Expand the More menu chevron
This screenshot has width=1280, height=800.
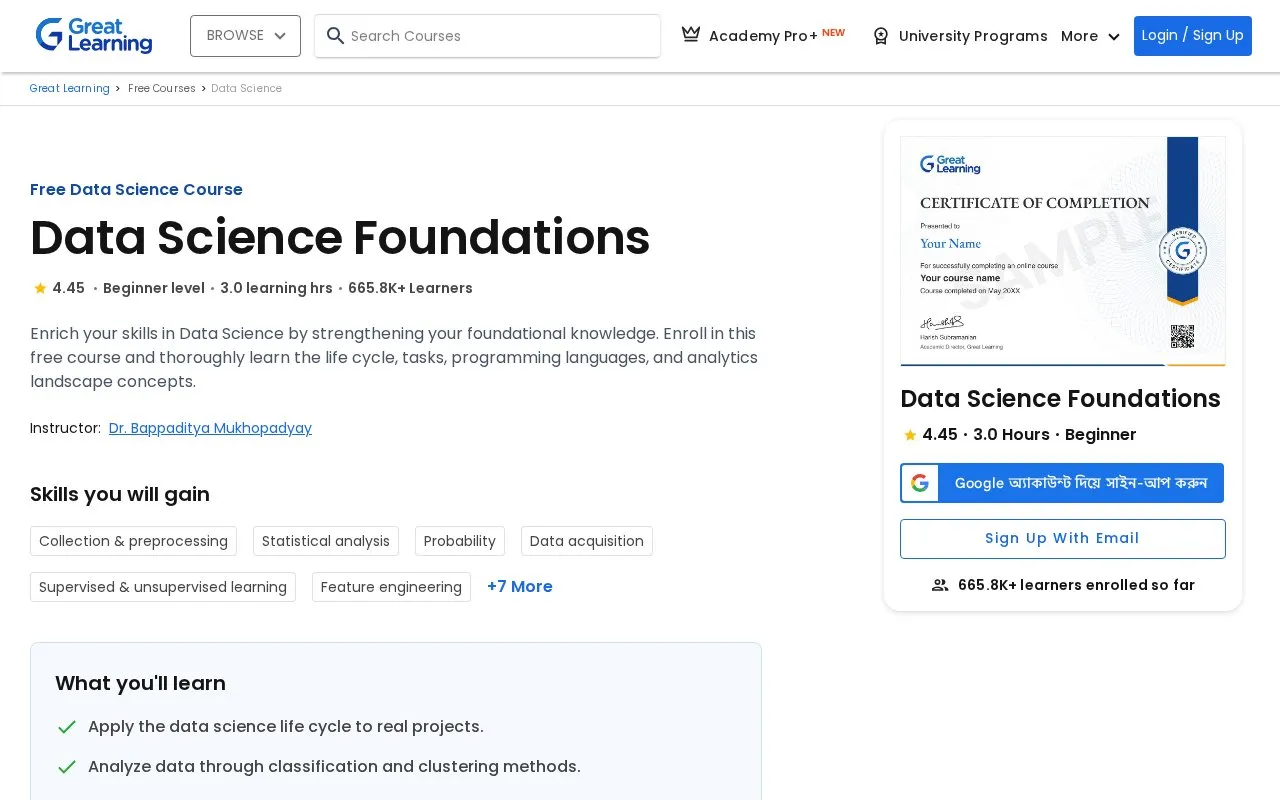click(x=1114, y=37)
